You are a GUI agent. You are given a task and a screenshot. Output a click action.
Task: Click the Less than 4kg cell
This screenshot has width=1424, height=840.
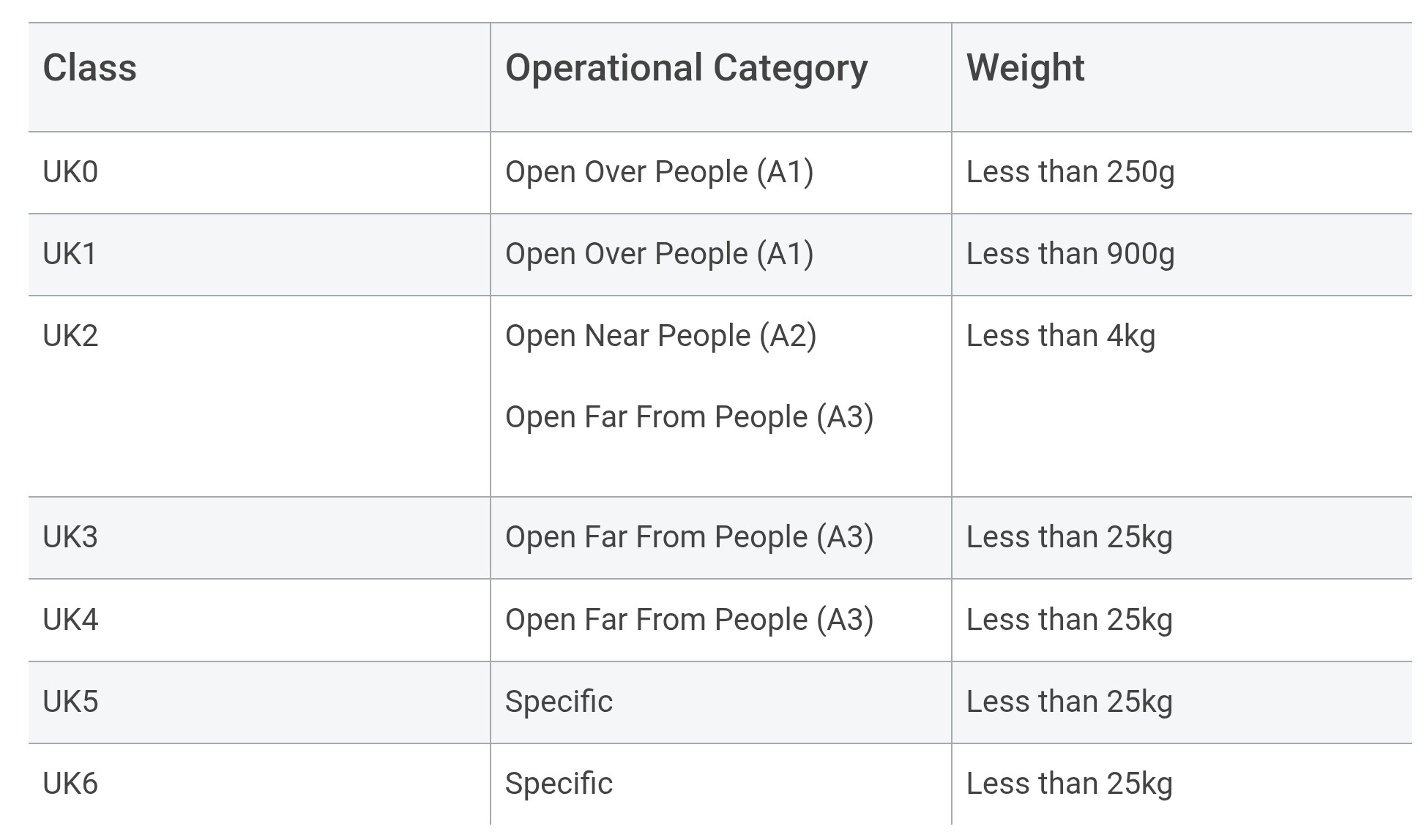1060,337
